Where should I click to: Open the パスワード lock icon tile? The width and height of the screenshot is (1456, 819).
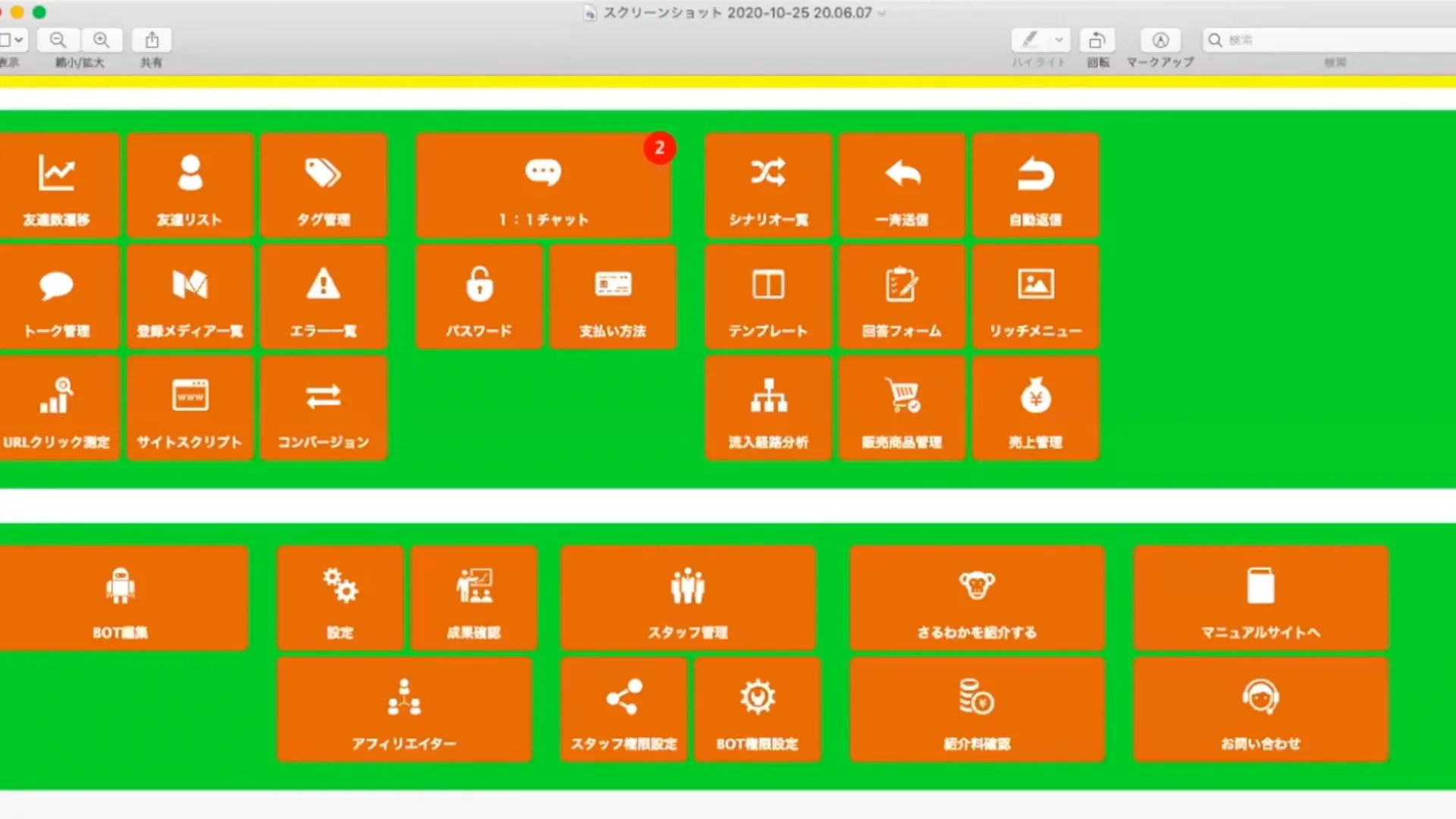pyautogui.click(x=479, y=297)
